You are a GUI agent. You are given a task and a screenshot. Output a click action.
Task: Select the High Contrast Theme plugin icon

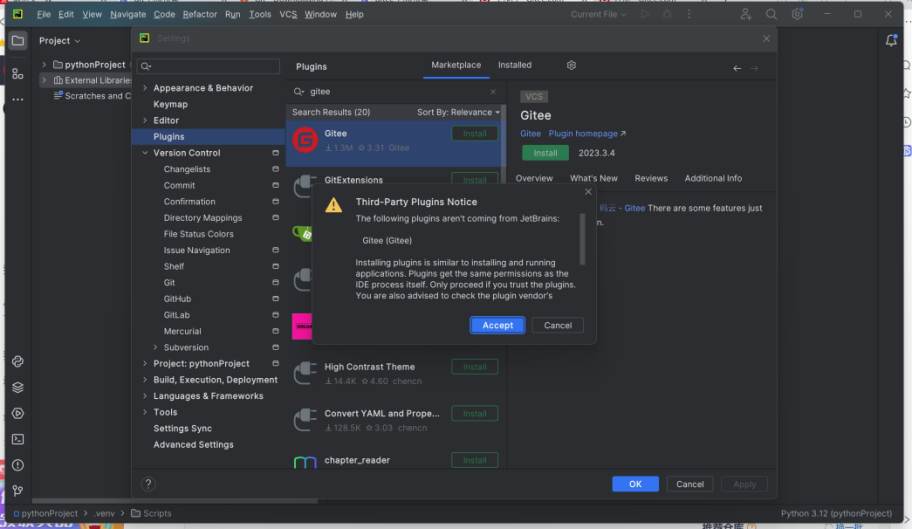coord(305,373)
